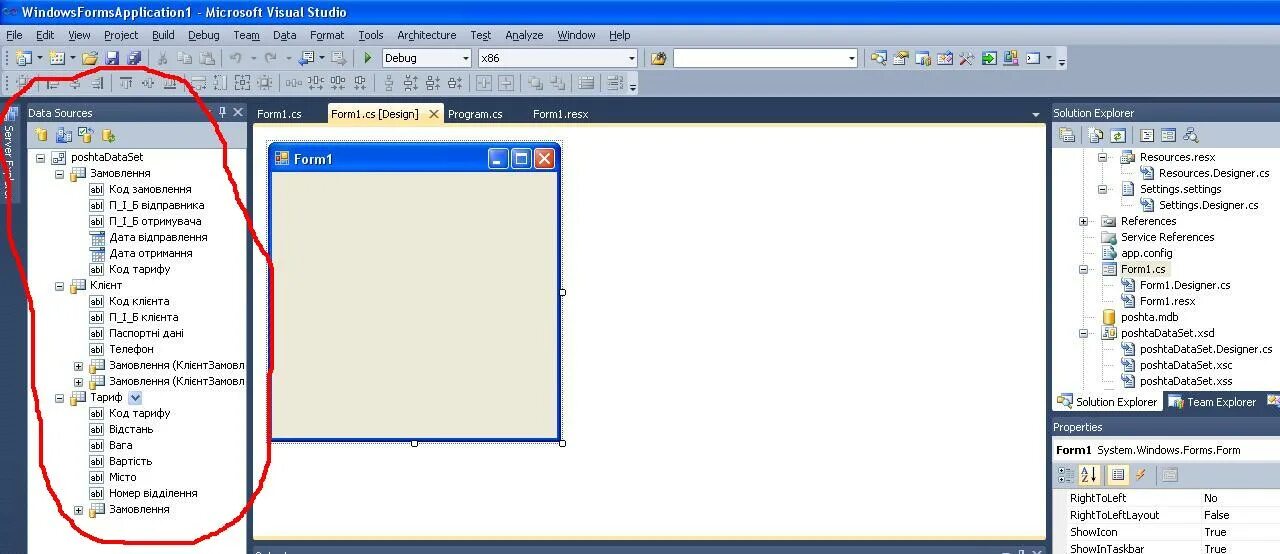This screenshot has height=554, width=1280.
Task: Select app.config in Solution Explorer
Action: [1147, 253]
